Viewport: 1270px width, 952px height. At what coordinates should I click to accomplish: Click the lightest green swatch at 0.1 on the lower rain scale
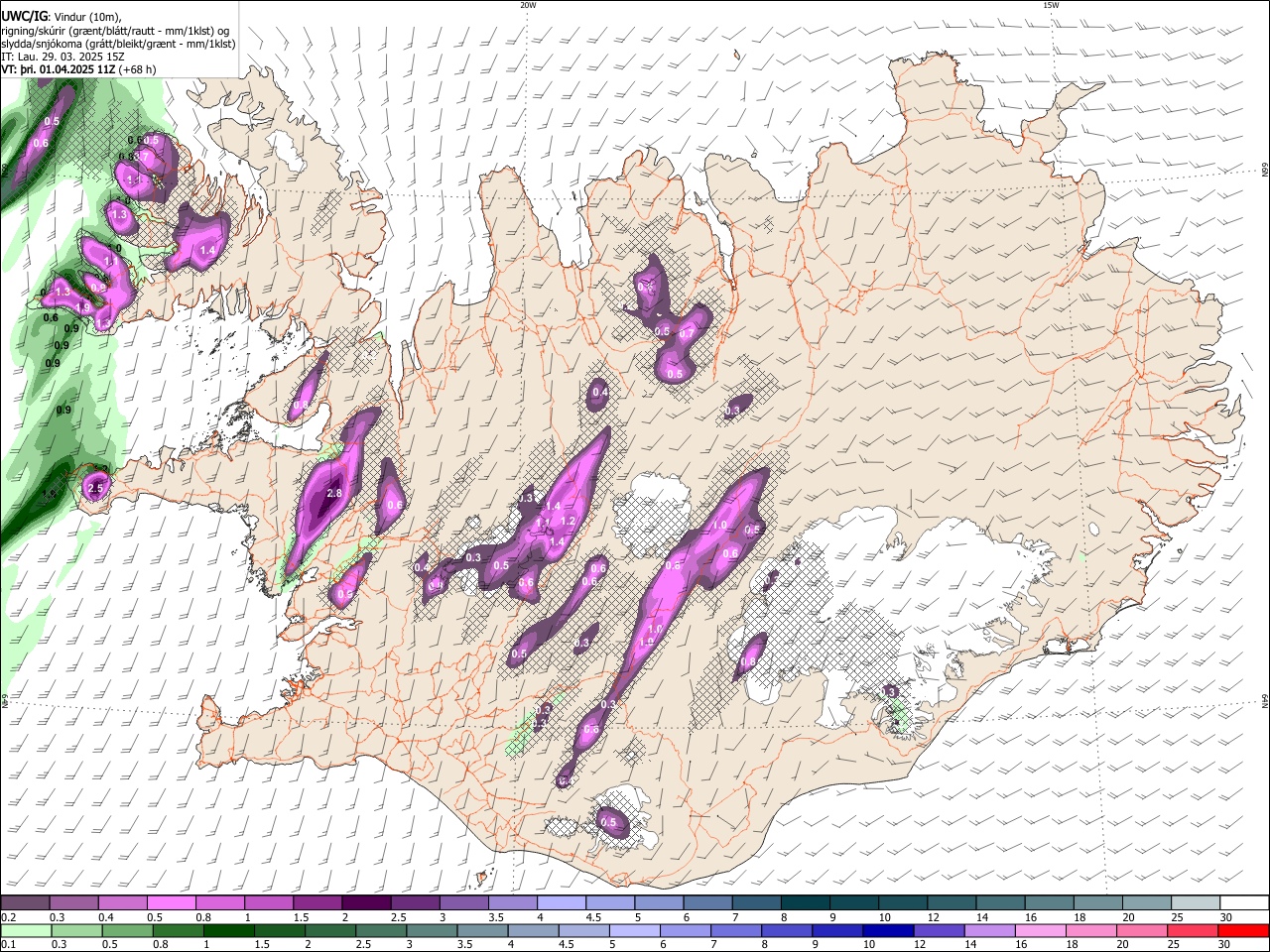(x=26, y=930)
